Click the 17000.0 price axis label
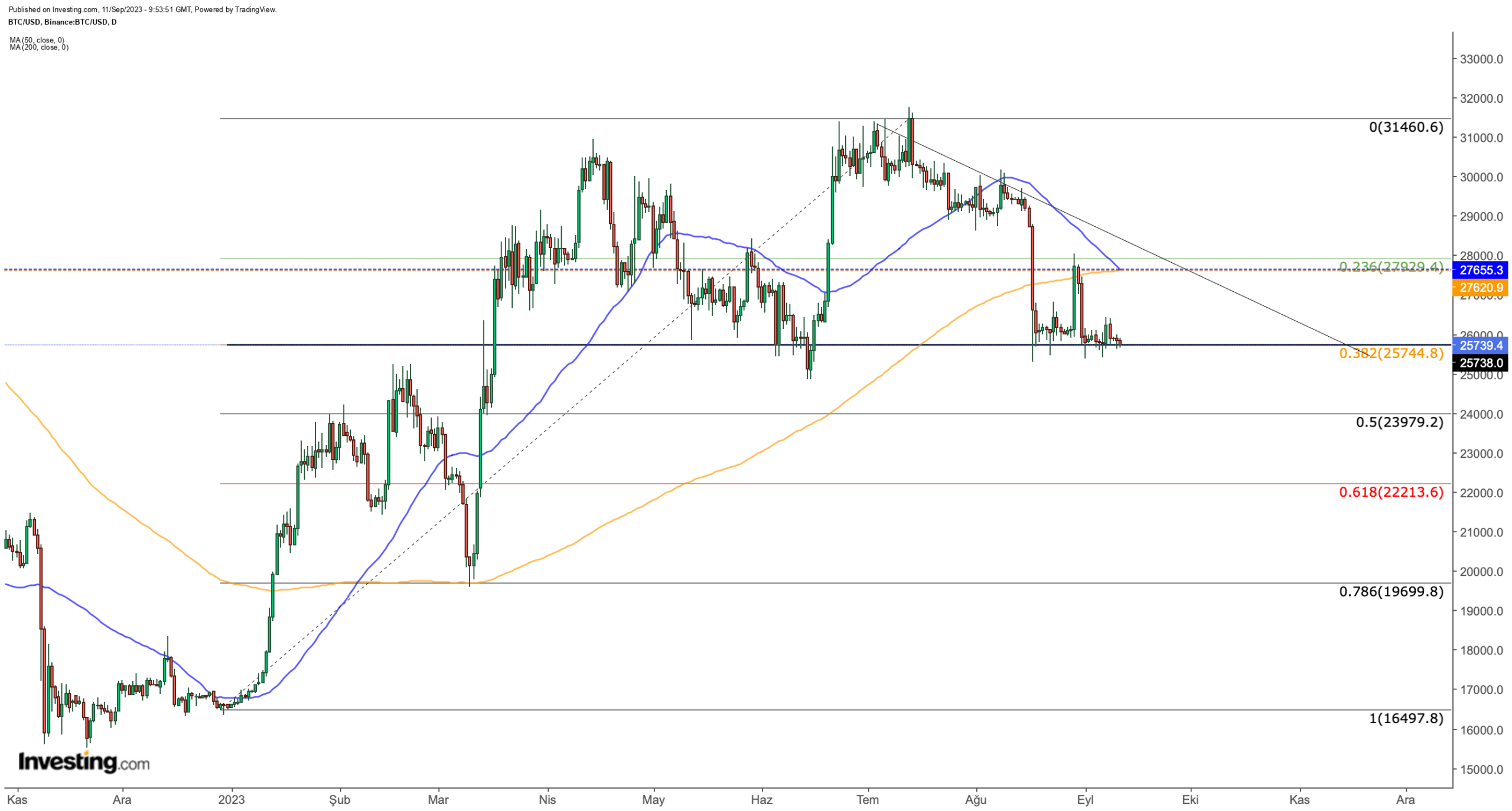Screen dimensions: 1512x811 coord(1481,689)
